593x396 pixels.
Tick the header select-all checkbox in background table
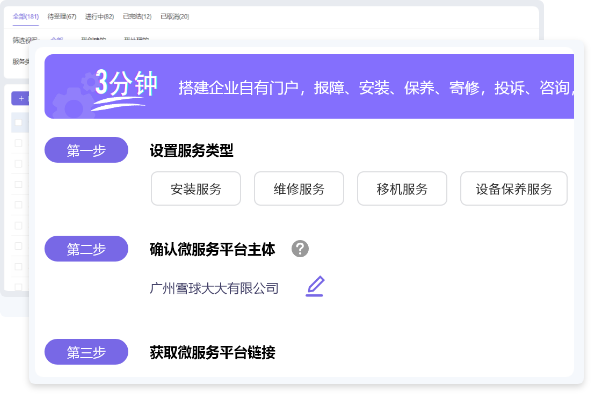pyautogui.click(x=18, y=122)
